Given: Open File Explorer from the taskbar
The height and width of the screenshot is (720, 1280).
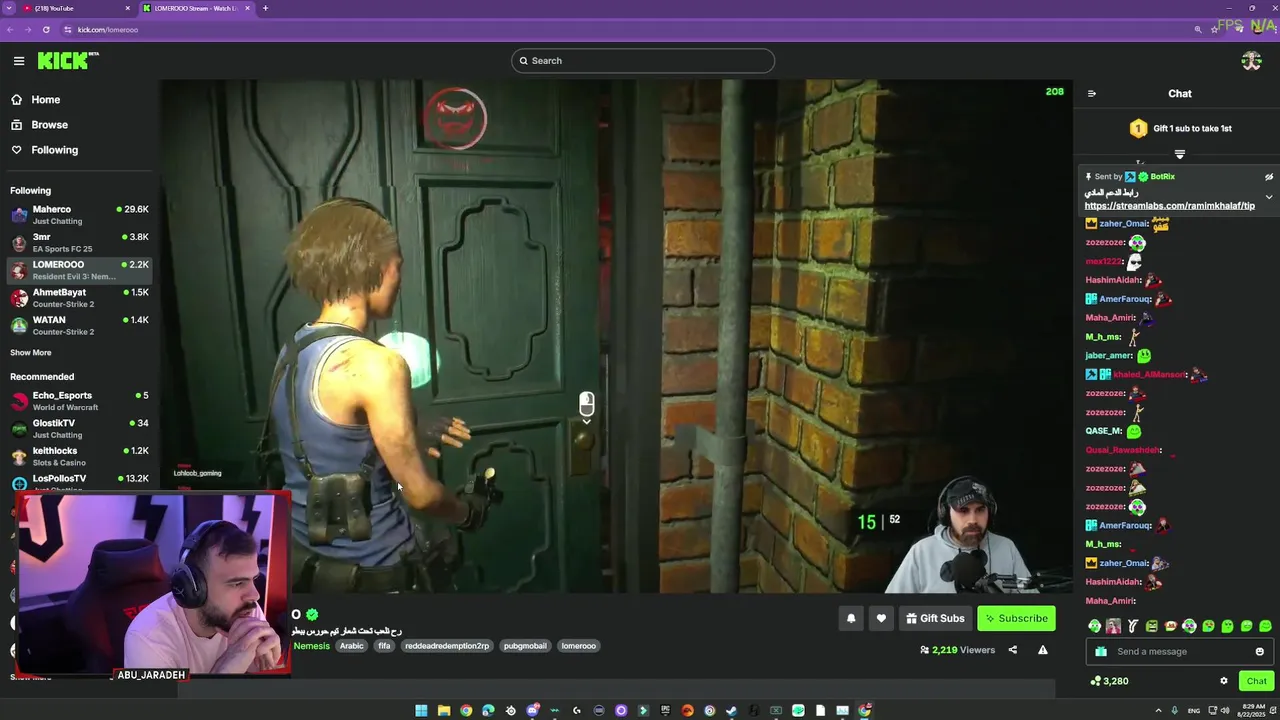Looking at the screenshot, I should [x=444, y=711].
